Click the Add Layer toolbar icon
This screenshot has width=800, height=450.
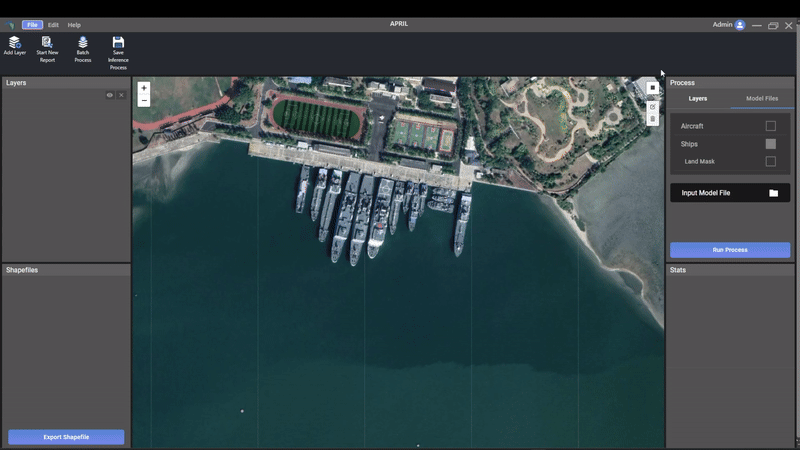coord(14,42)
